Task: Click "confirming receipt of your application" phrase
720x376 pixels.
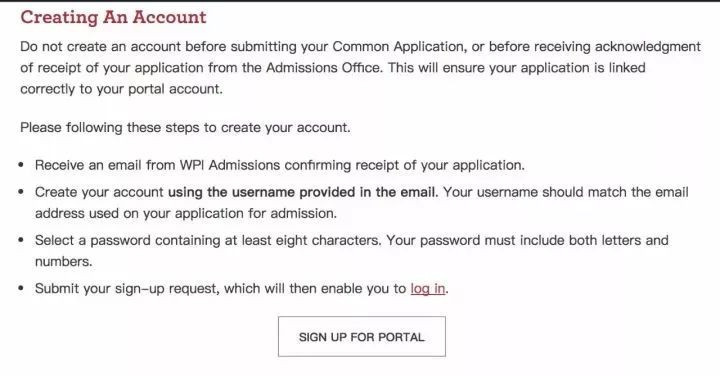Action: tap(404, 165)
